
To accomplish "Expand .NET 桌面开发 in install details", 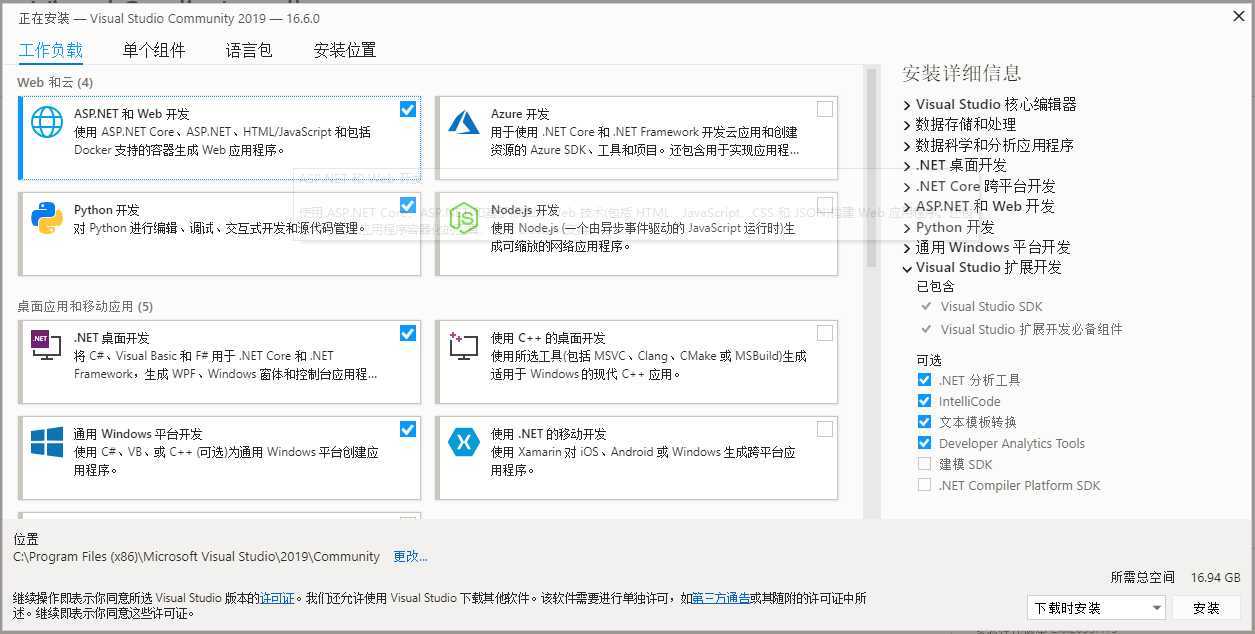I will [x=907, y=166].
